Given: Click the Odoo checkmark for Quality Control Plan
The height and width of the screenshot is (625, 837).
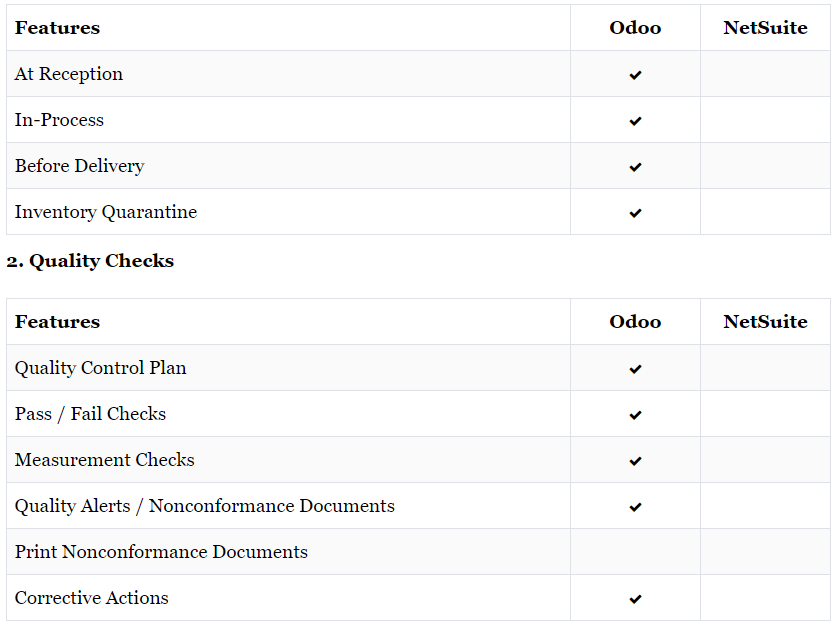Looking at the screenshot, I should coord(635,369).
